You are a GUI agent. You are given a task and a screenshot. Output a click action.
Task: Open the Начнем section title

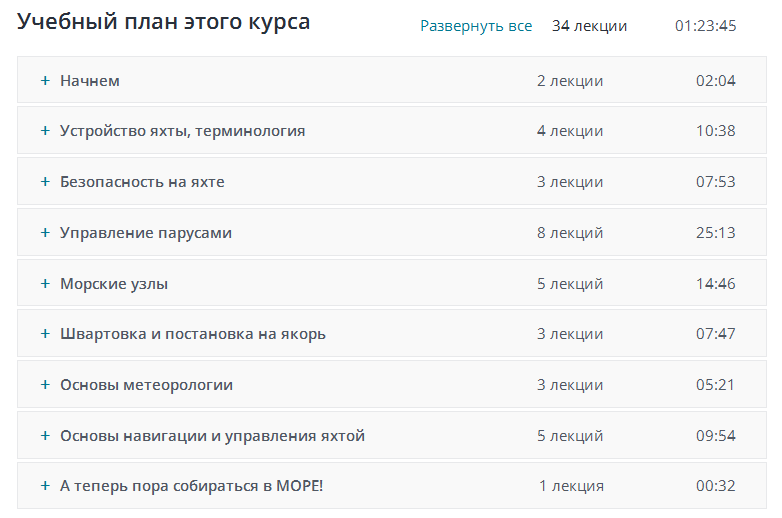90,81
